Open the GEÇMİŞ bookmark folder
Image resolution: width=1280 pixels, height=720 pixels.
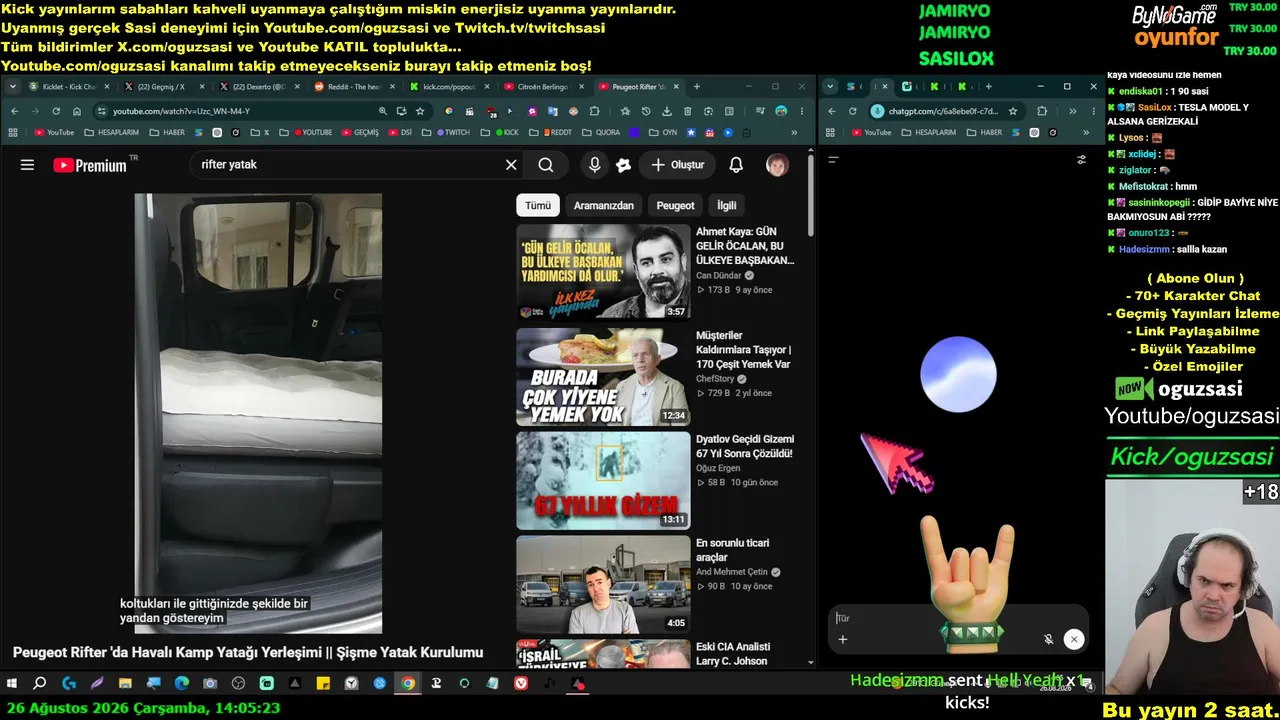pyautogui.click(x=360, y=132)
